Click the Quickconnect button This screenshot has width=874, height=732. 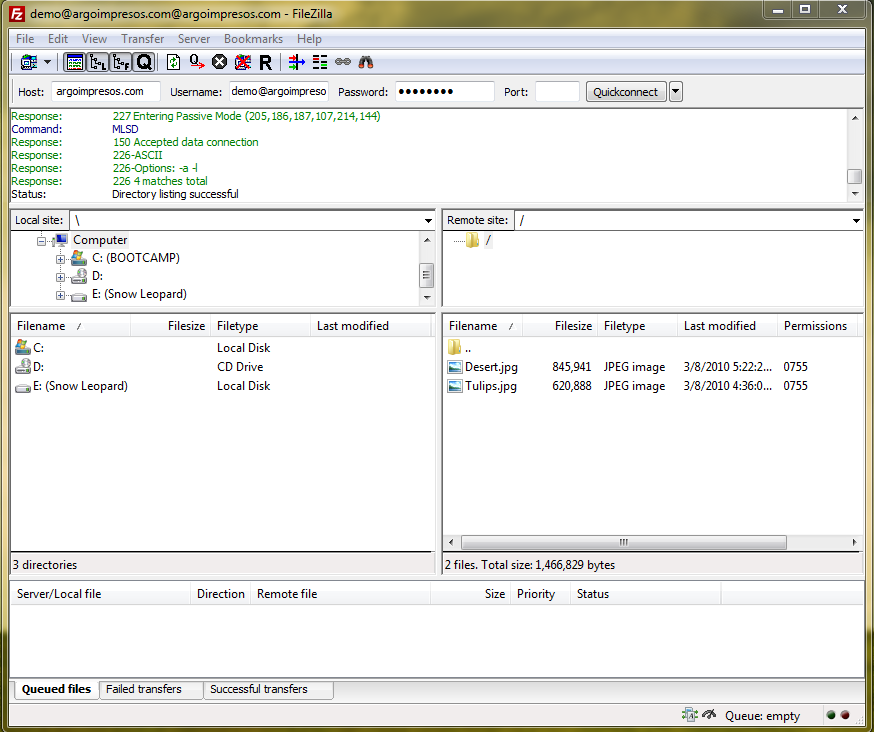tap(626, 92)
